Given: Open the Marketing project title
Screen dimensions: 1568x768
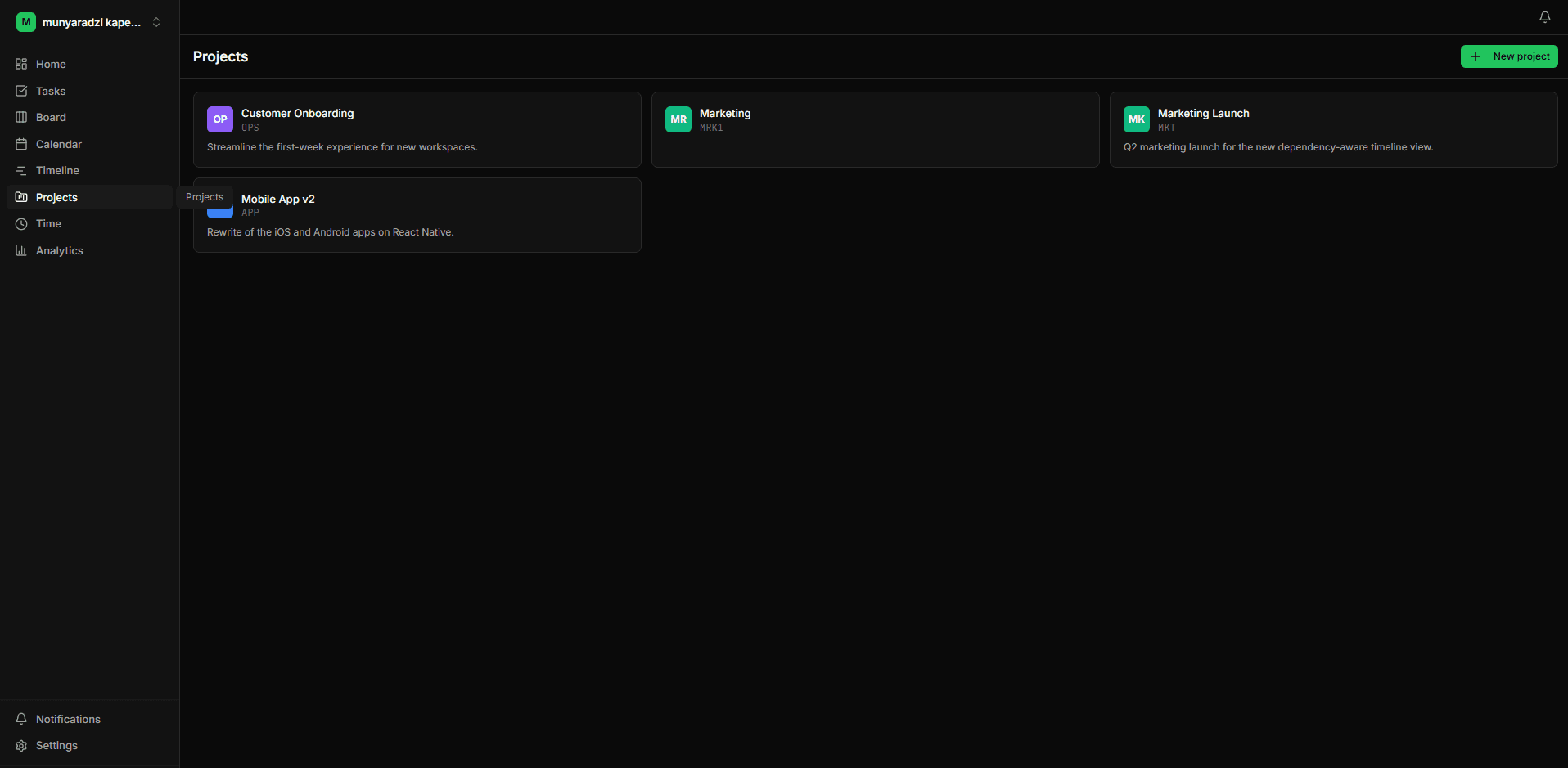Looking at the screenshot, I should tap(725, 113).
